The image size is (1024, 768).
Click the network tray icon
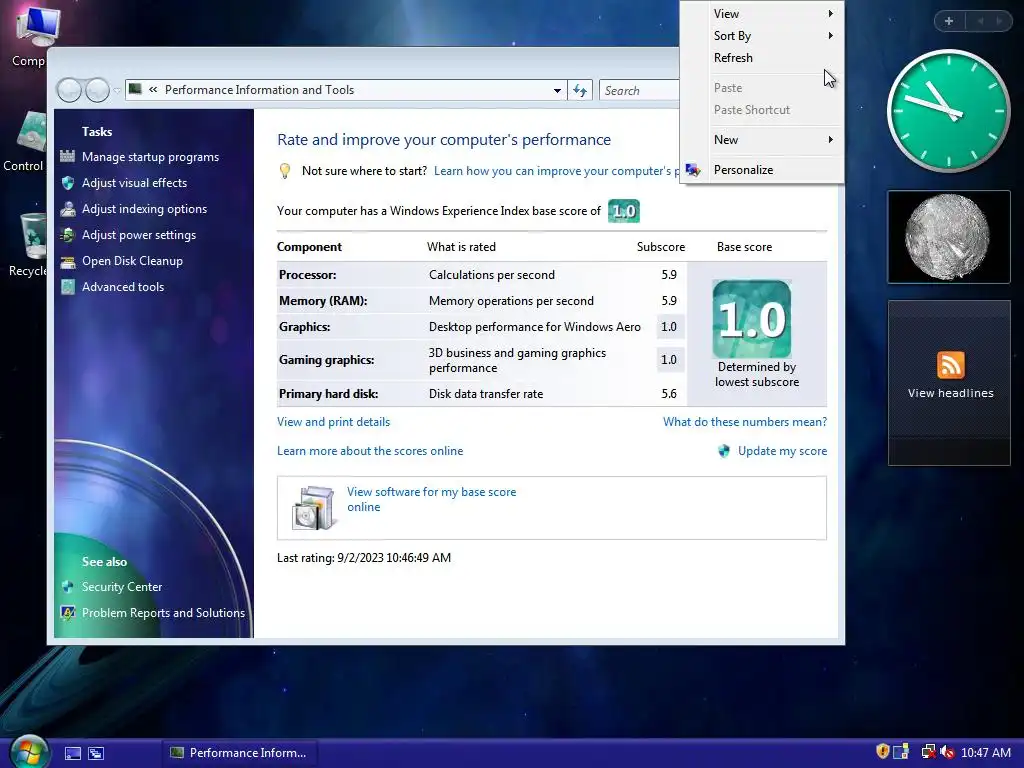927,752
